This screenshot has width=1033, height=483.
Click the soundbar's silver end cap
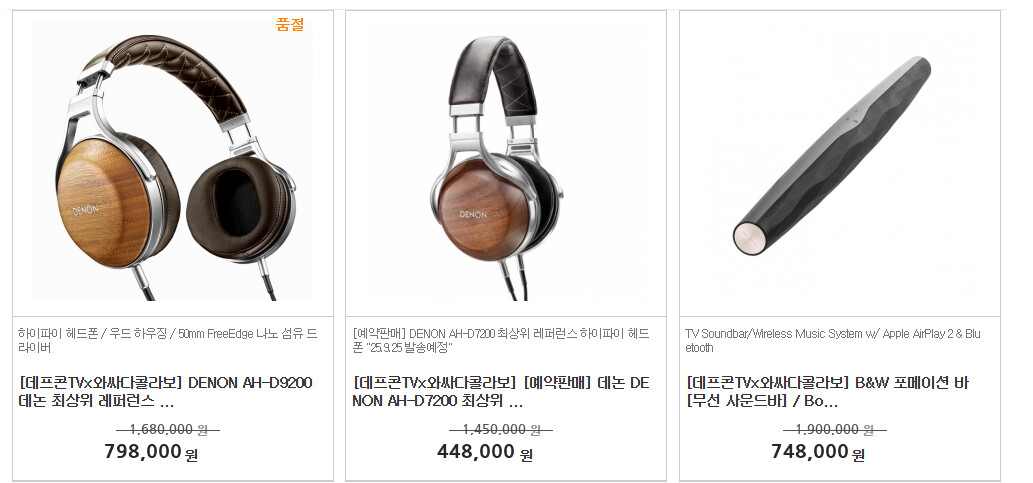[750, 238]
